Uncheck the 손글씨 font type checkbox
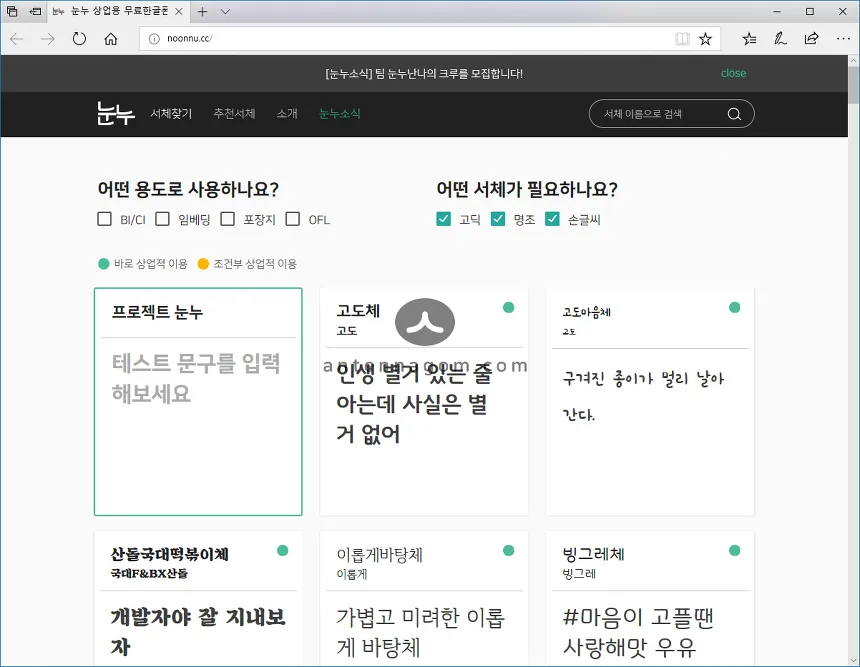This screenshot has height=667, width=860. coord(552,219)
